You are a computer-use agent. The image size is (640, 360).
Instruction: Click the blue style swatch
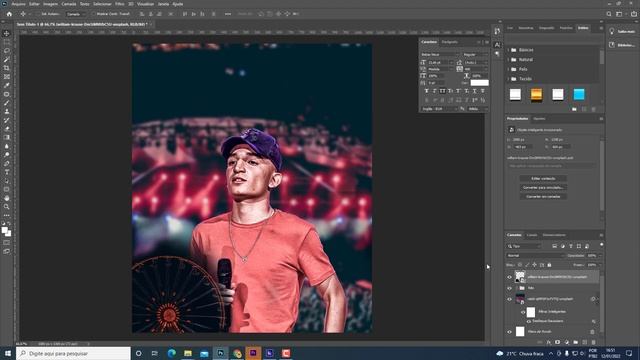click(579, 94)
